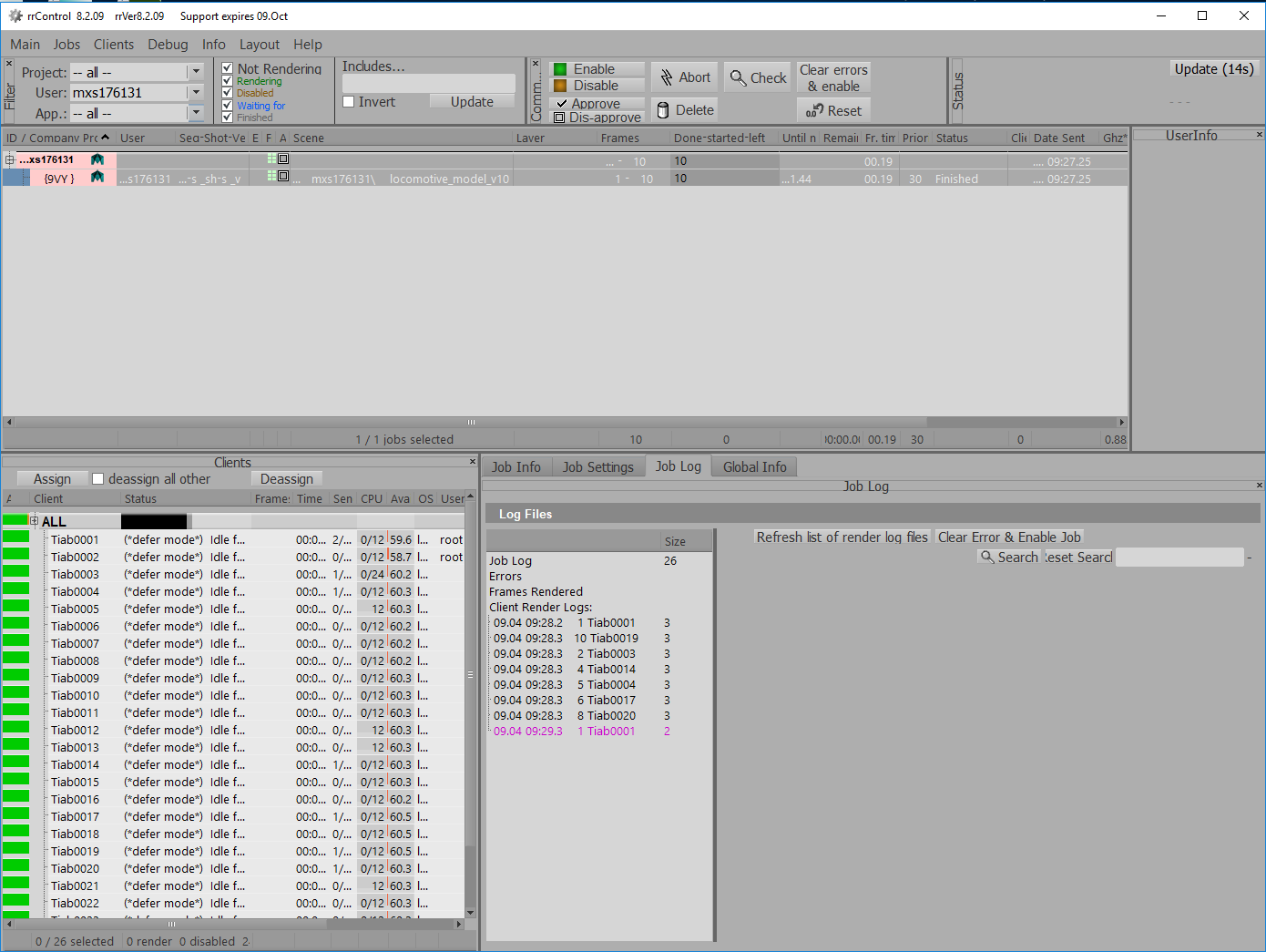Toggle the Finished filter checkbox
This screenshot has height=952, width=1266.
click(228, 118)
